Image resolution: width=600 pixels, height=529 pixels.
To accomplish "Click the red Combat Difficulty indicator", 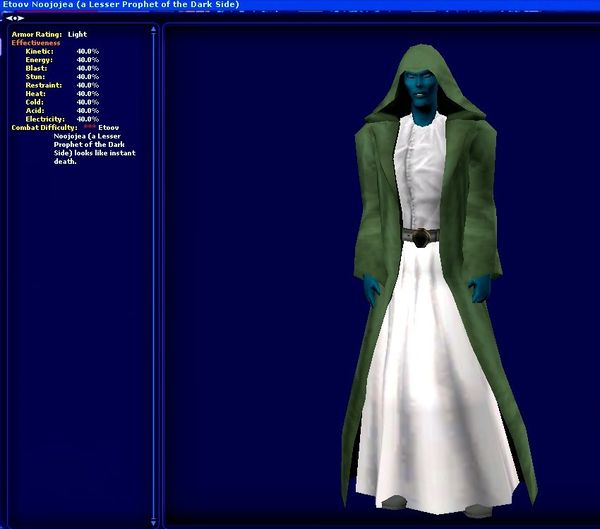I will tap(87, 128).
